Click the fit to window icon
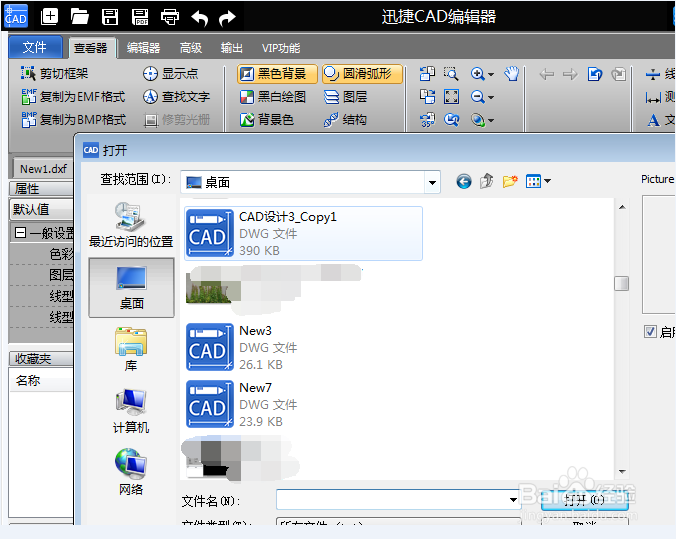 click(x=451, y=97)
